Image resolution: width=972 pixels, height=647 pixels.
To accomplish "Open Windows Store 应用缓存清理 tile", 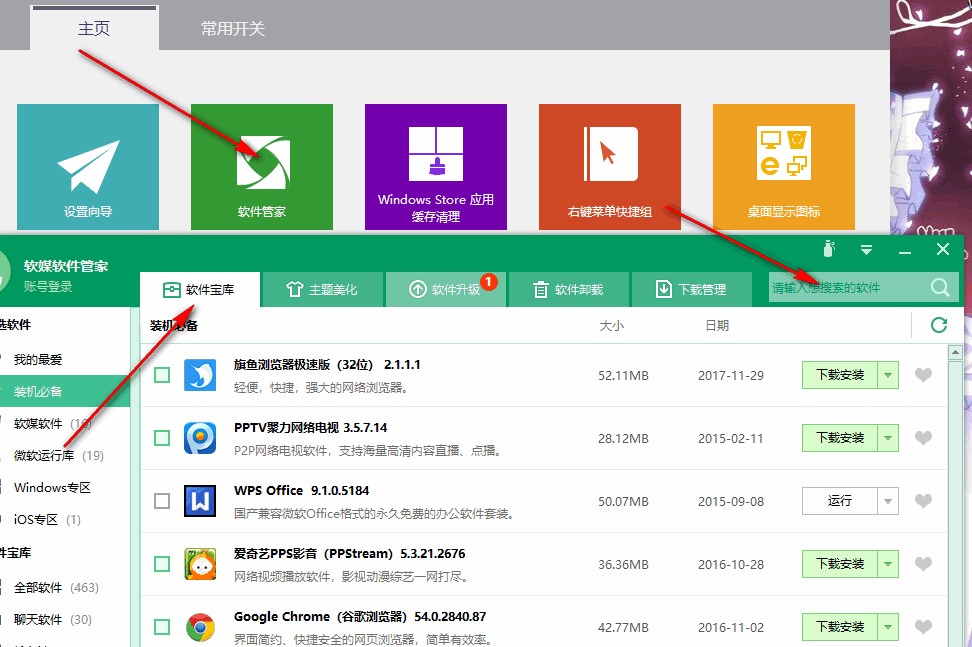I will (x=435, y=166).
